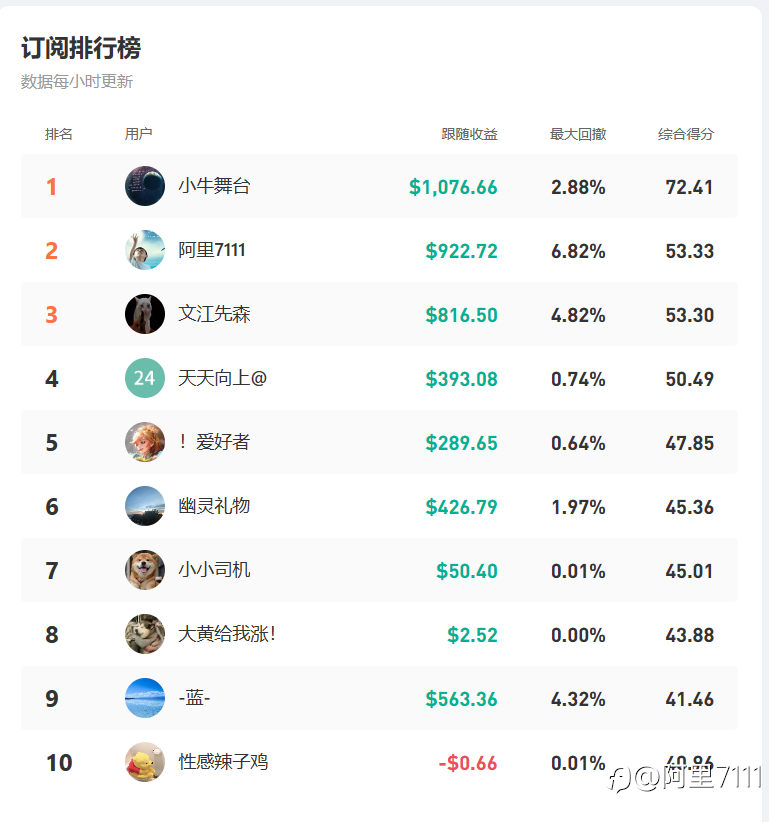Click the 订阅排行榜 title
The image size is (769, 822).
coord(81,48)
